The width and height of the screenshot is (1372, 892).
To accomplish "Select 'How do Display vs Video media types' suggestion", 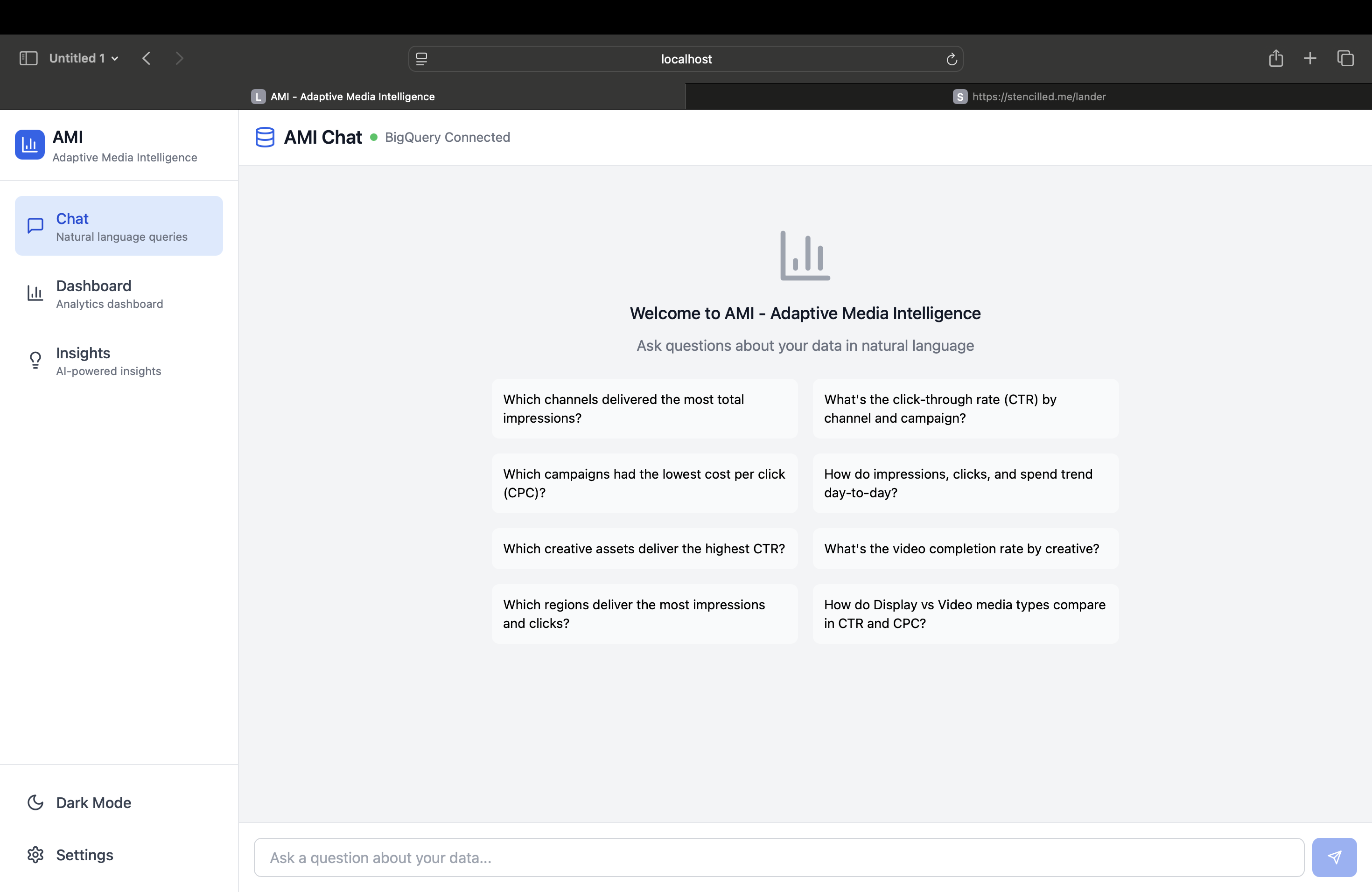I will coord(966,613).
